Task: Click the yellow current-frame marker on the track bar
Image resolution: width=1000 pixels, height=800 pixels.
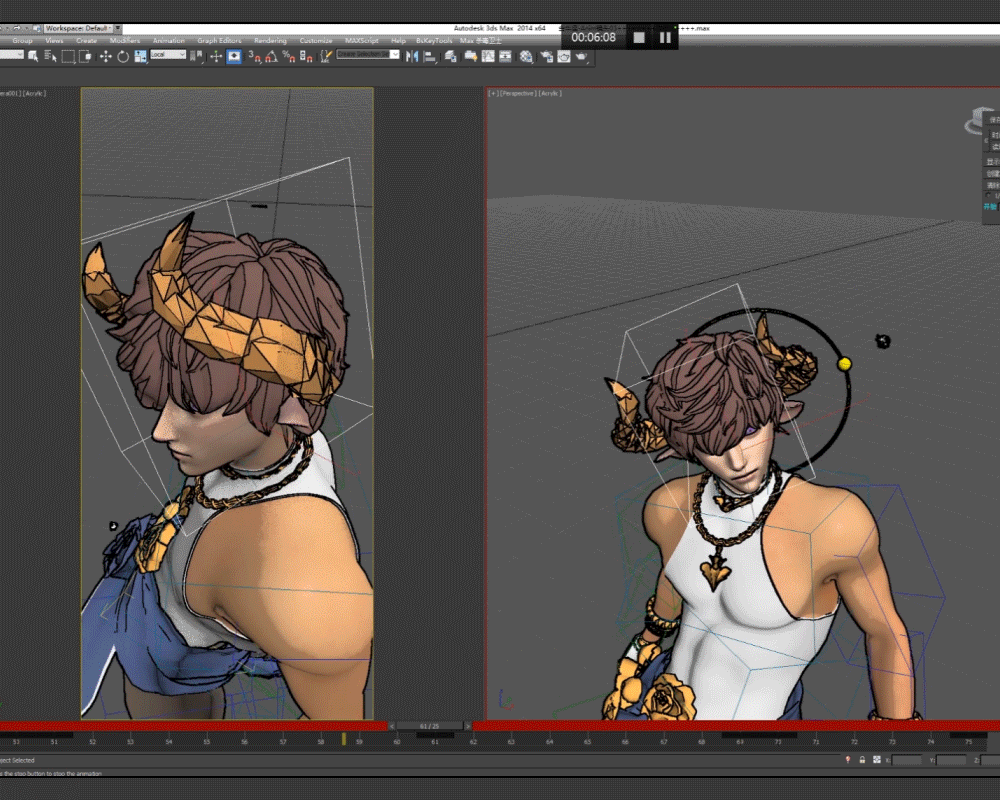Action: [x=344, y=739]
